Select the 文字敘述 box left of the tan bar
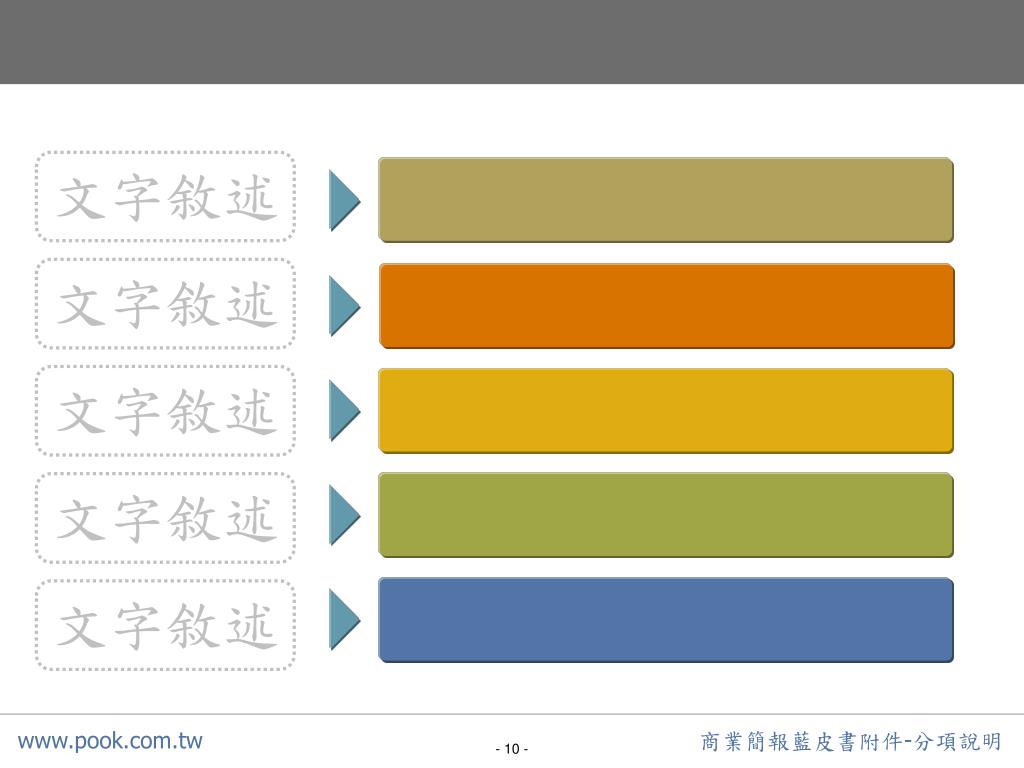The image size is (1024, 768). (165, 197)
